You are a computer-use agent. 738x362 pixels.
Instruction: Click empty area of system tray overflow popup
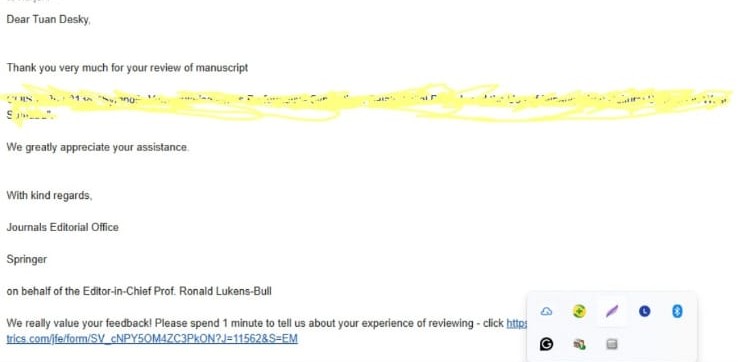coord(661,344)
